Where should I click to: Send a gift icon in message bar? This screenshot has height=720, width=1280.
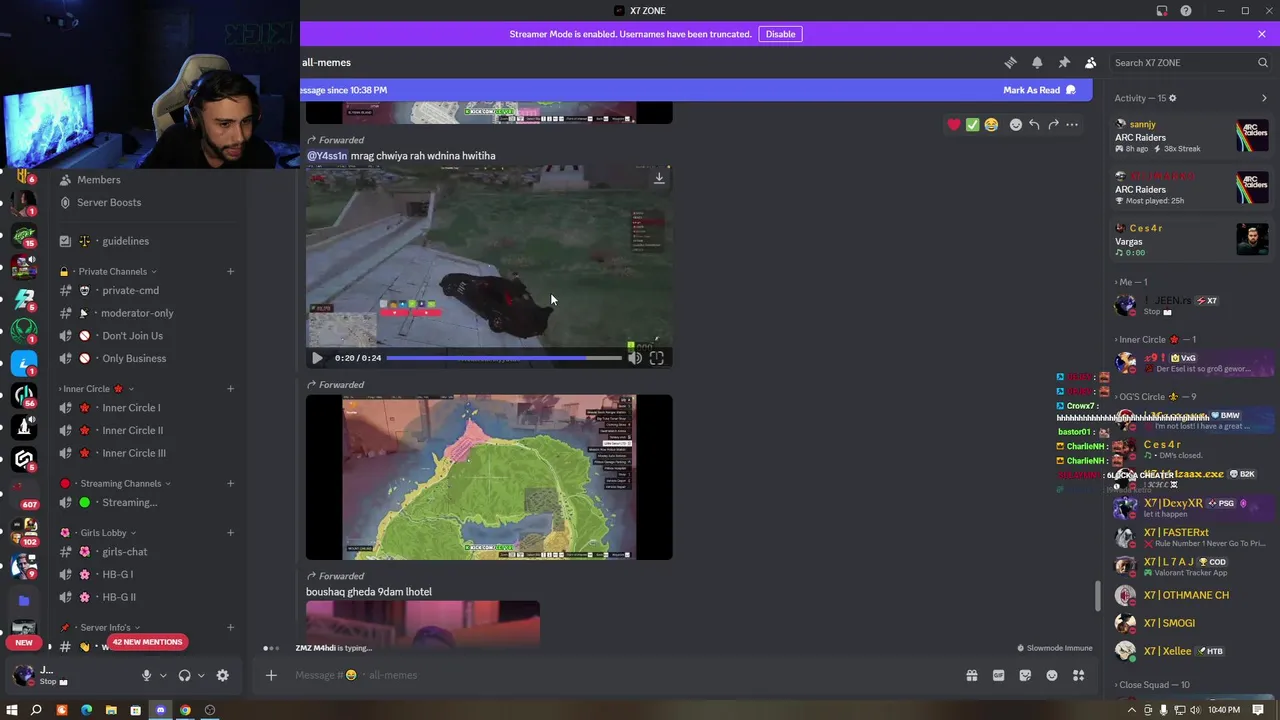pyautogui.click(x=971, y=675)
